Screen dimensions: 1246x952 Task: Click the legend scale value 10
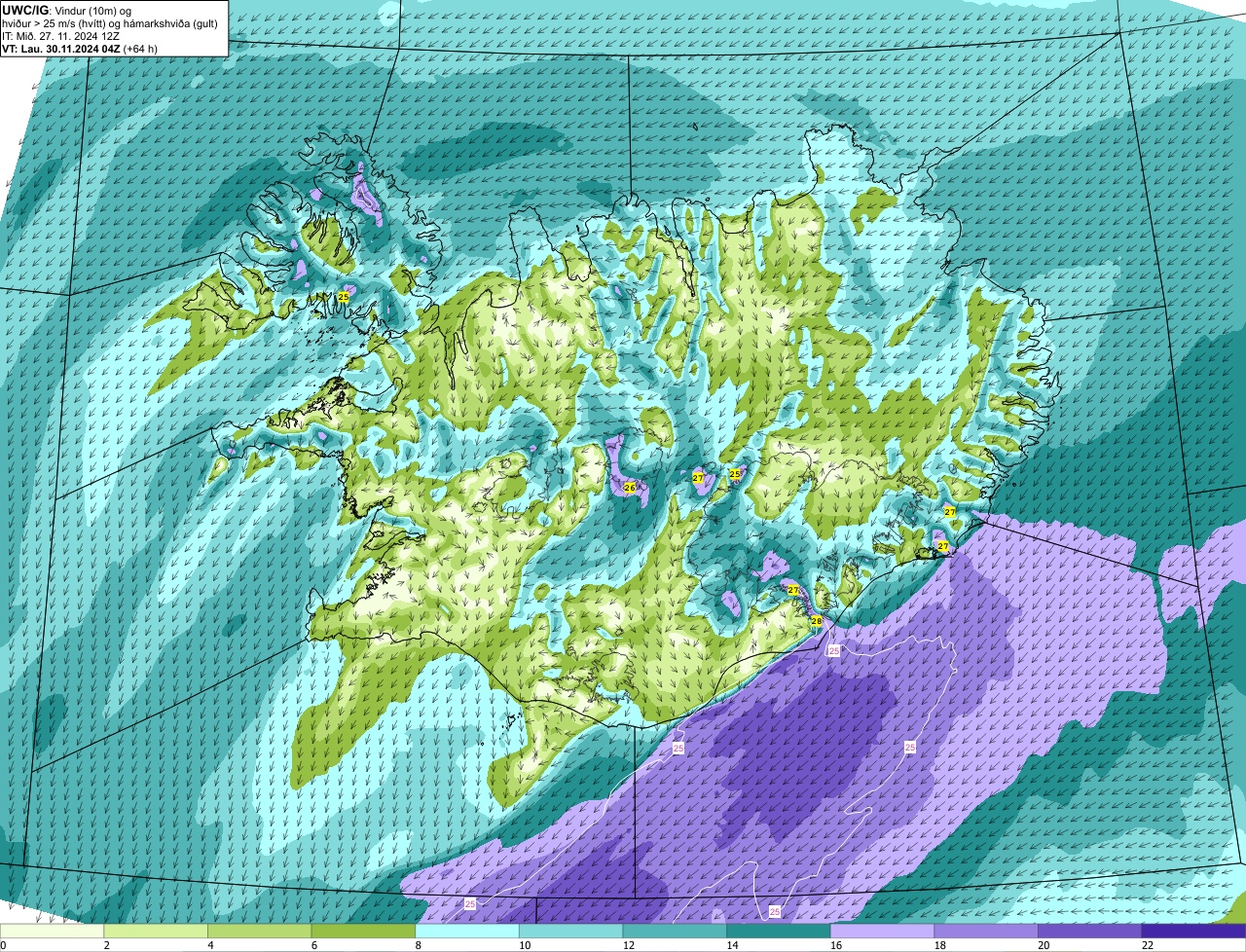[x=525, y=945]
